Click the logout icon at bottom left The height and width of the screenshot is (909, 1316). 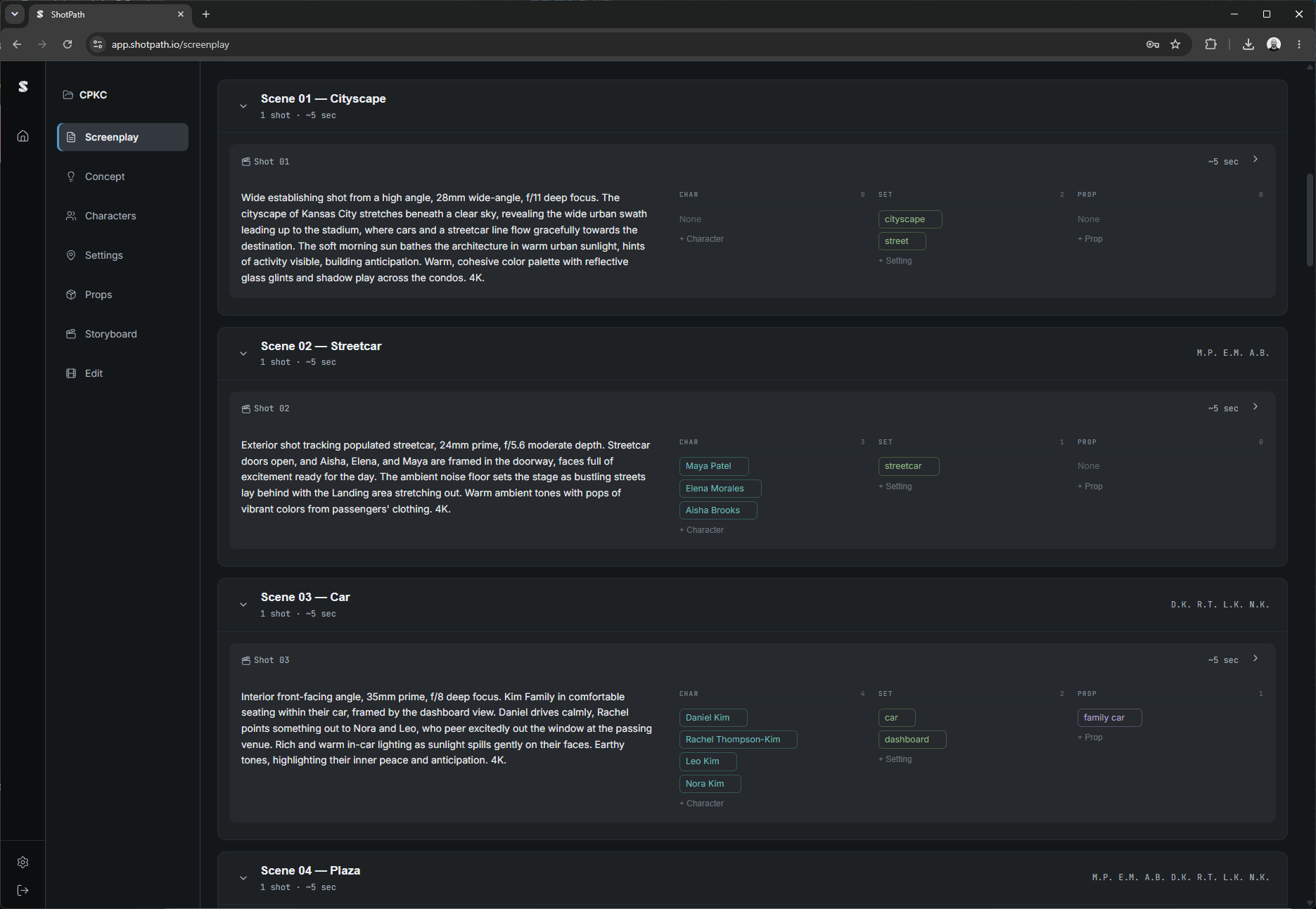[23, 890]
